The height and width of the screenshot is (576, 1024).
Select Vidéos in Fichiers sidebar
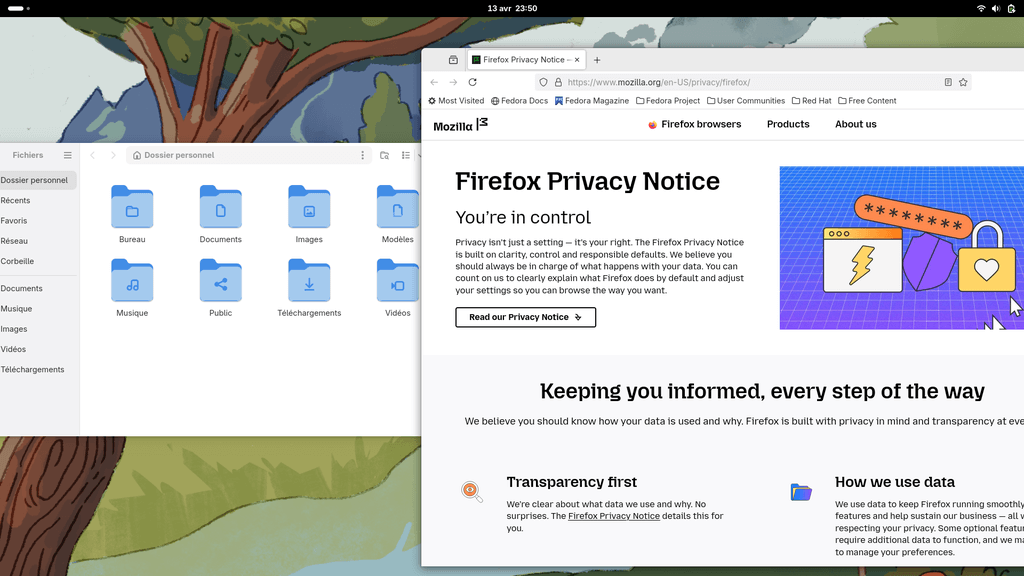[38, 349]
